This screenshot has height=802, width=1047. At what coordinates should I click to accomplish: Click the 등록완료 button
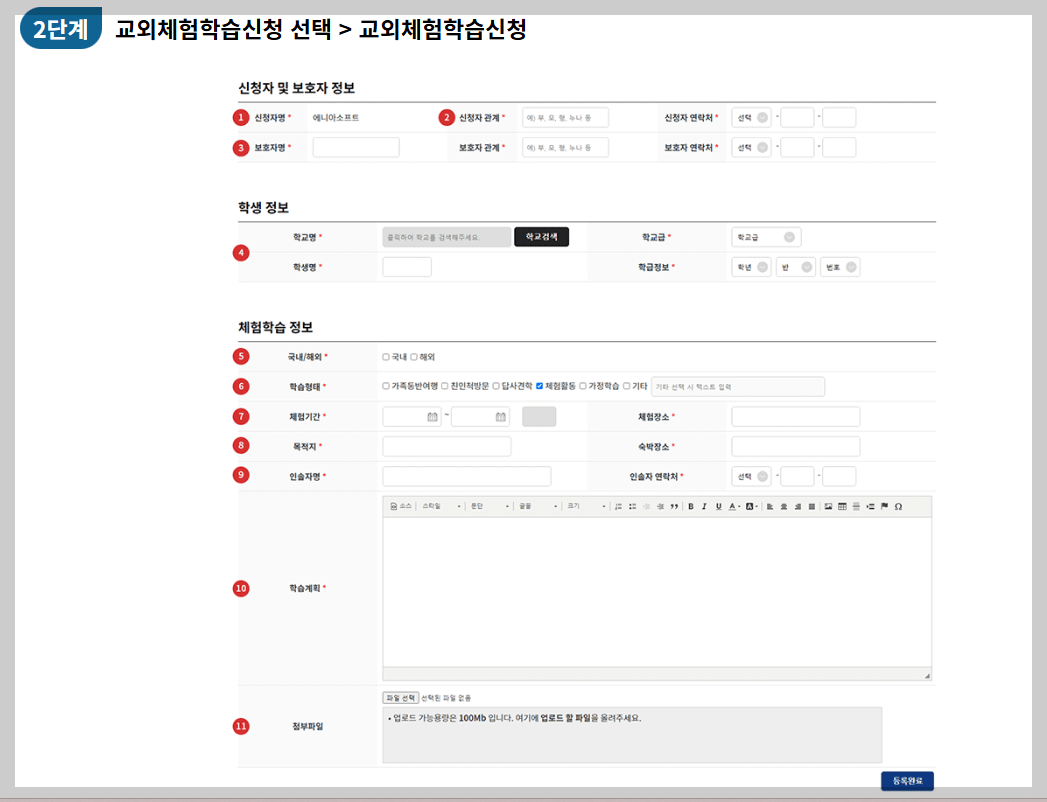coord(907,781)
